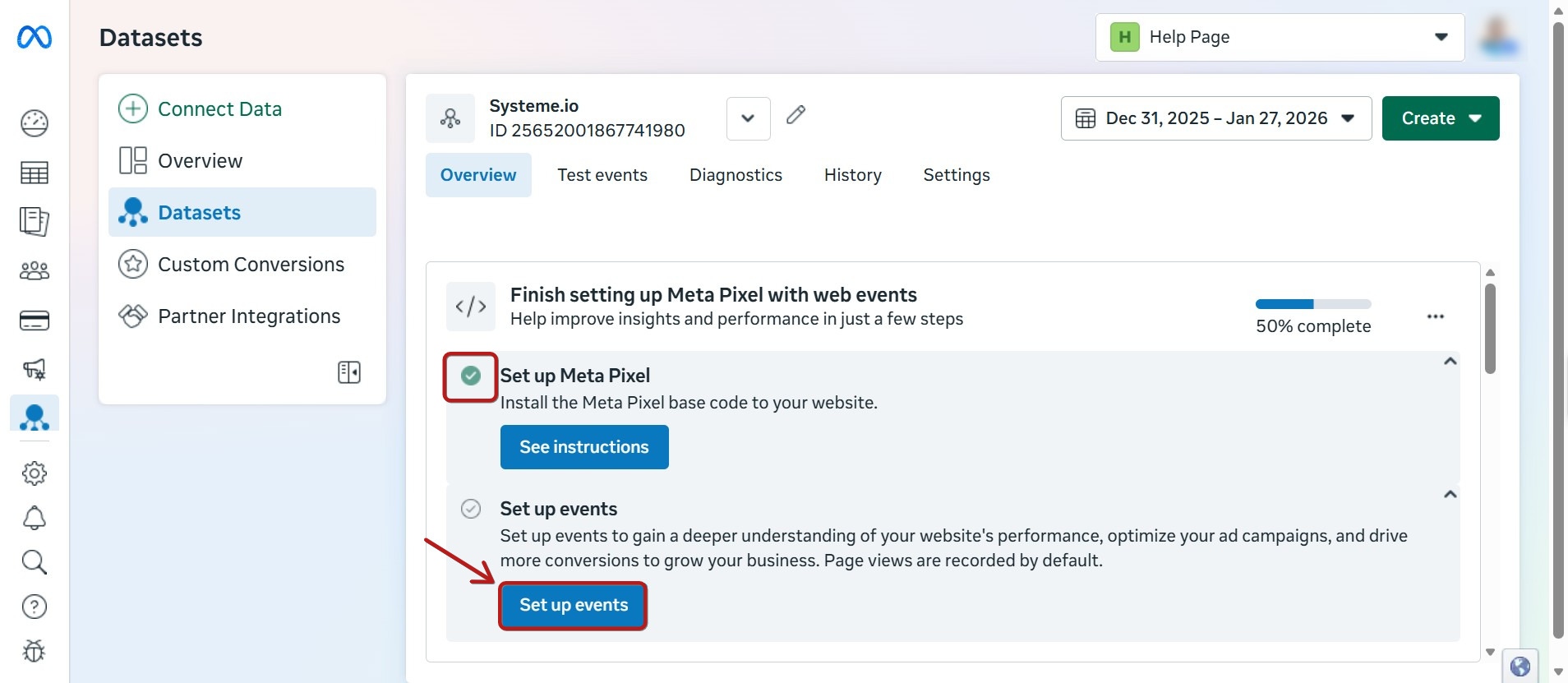Click the unchecked circle for Set up events
Viewport: 1568px width, 683px height.
[471, 509]
